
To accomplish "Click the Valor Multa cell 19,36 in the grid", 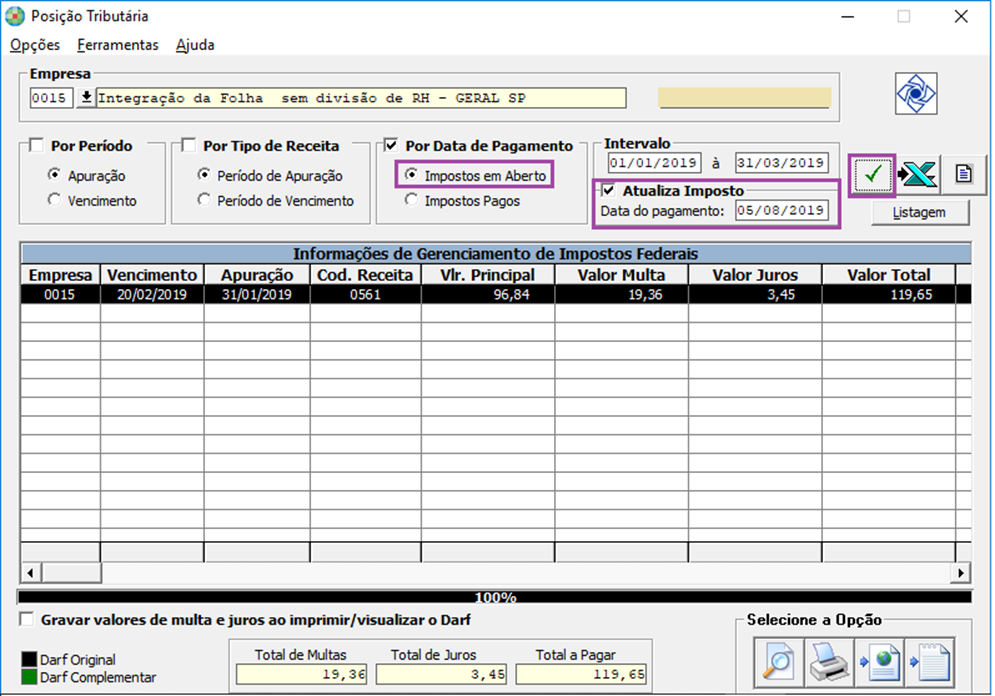I will [621, 294].
